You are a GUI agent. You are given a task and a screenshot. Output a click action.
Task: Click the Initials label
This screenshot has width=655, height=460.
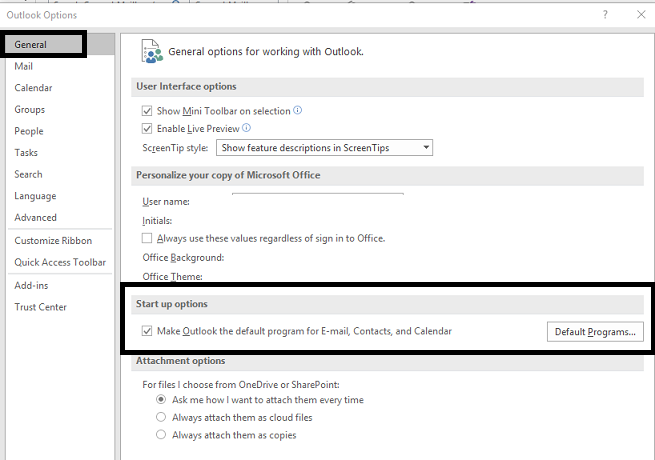tap(157, 221)
